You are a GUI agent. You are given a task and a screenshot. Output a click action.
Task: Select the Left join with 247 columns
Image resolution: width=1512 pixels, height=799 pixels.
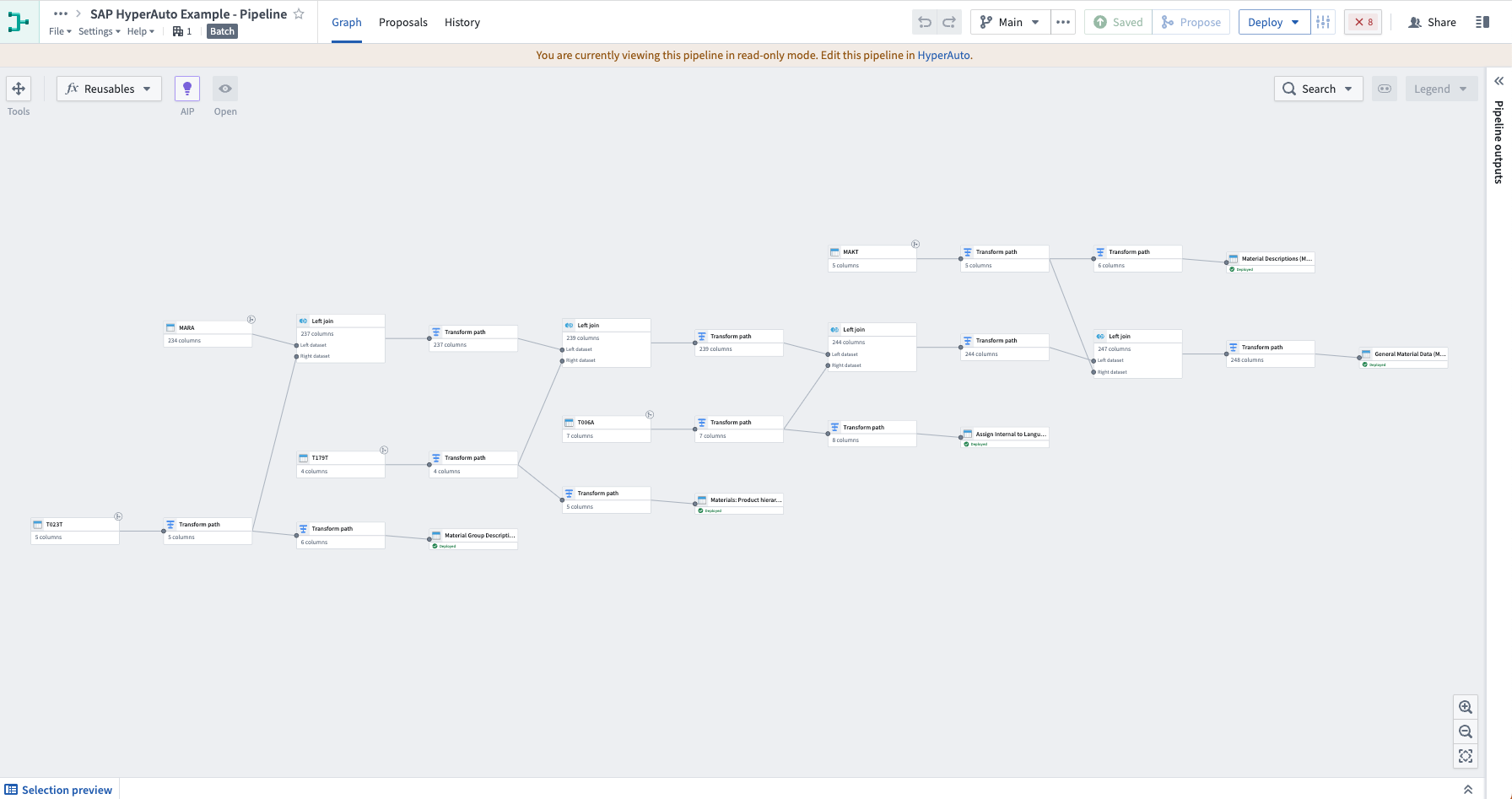coord(1138,354)
